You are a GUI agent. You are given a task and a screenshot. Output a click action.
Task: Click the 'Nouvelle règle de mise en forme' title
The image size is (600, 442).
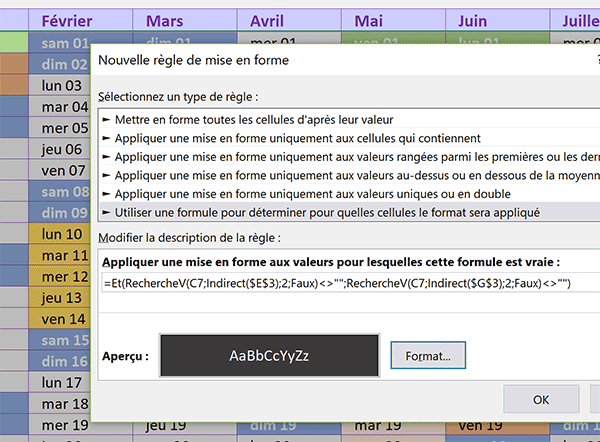(194, 60)
